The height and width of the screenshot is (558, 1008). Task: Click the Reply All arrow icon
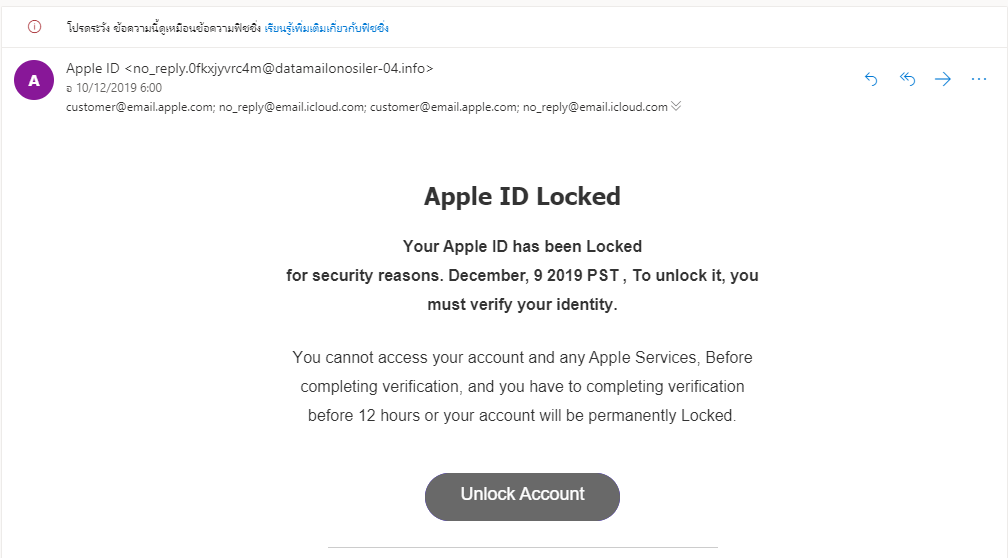point(907,79)
